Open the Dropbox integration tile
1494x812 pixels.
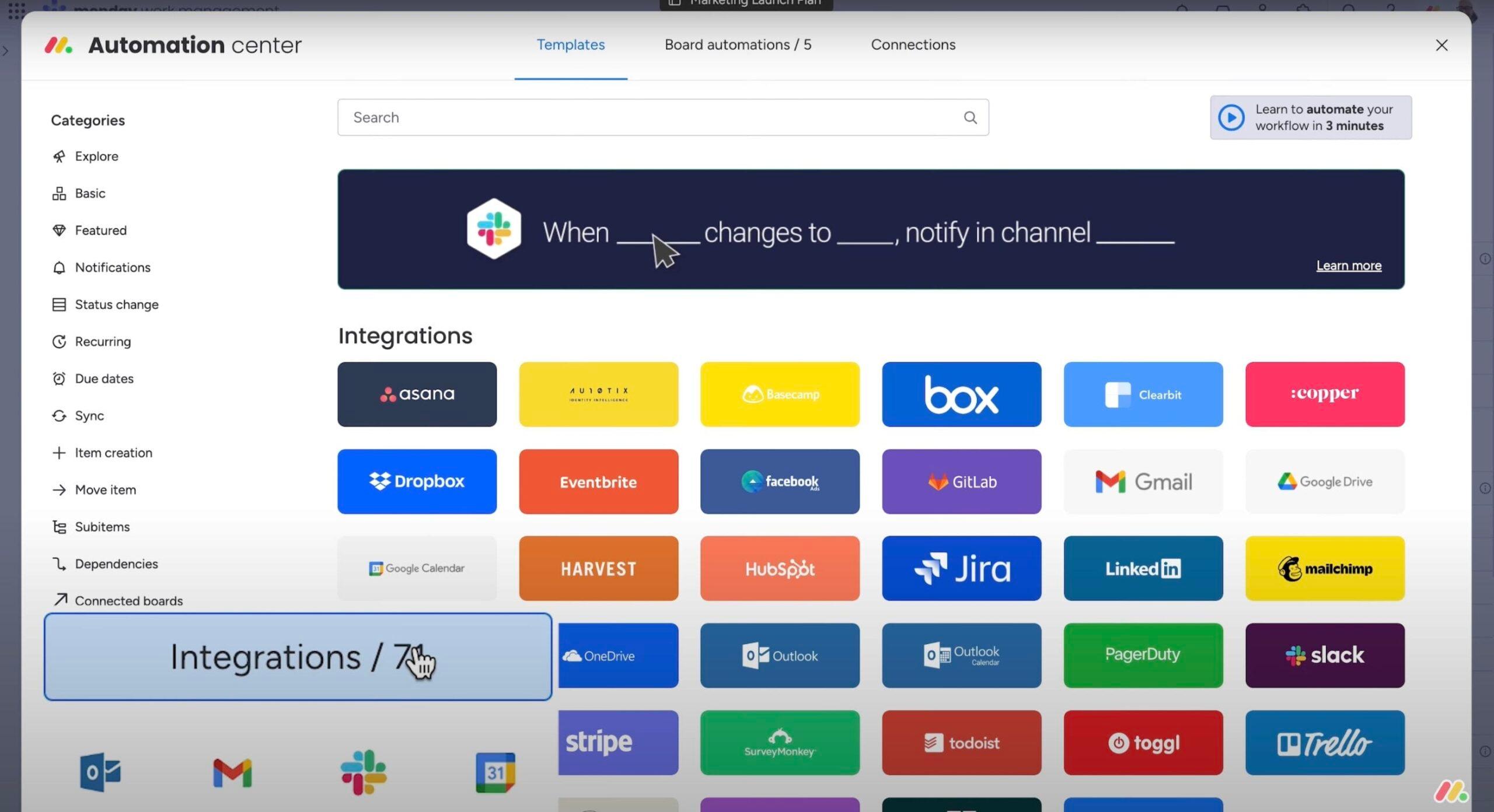pyautogui.click(x=417, y=481)
